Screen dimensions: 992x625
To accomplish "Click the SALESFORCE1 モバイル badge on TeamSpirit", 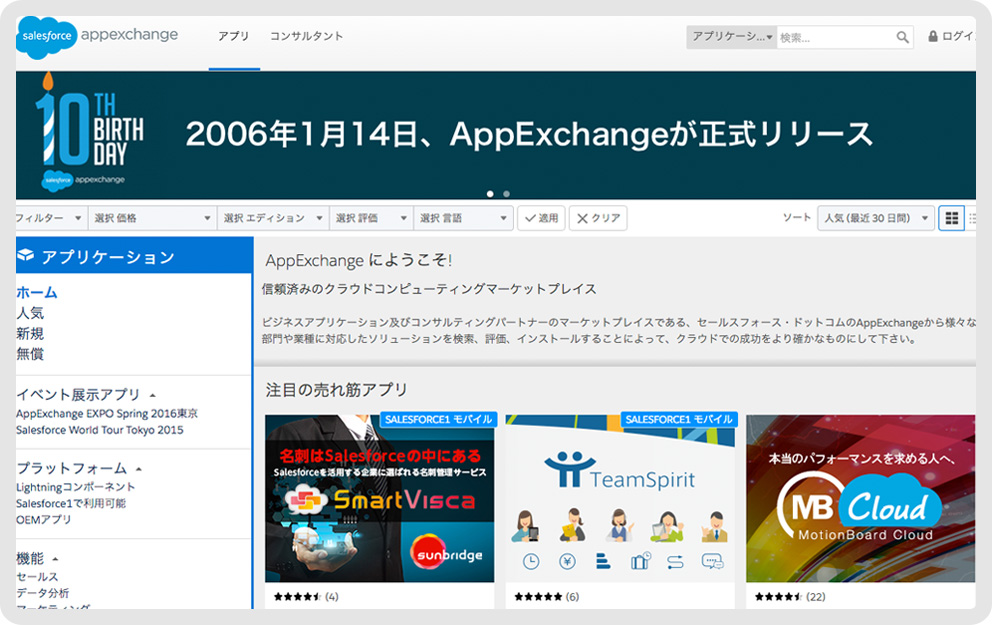I will click(679, 419).
